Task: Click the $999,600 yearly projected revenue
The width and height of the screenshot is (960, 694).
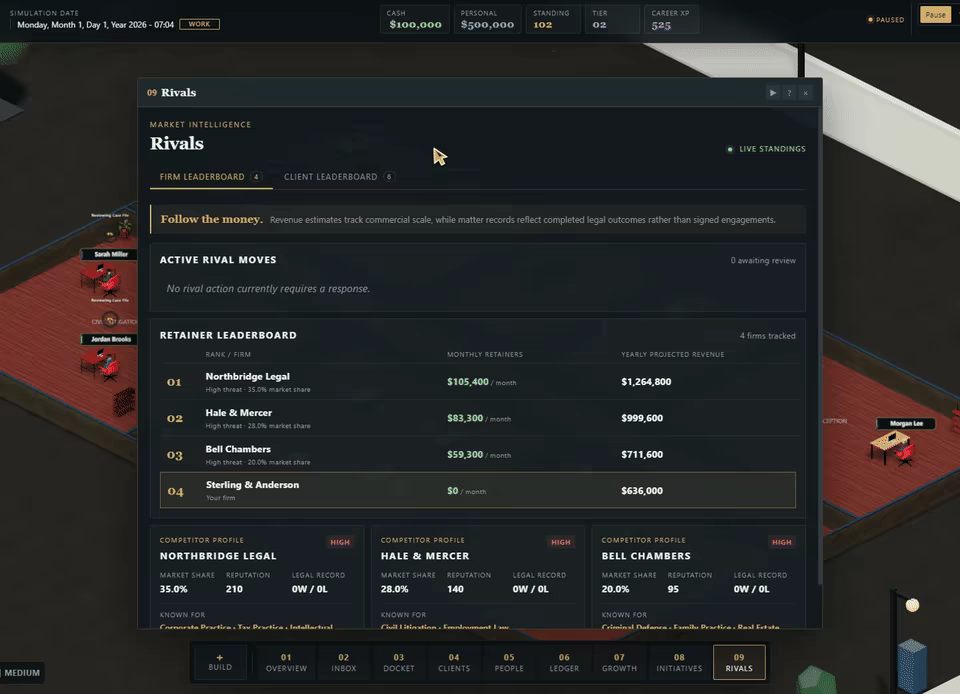Action: pyautogui.click(x=642, y=418)
